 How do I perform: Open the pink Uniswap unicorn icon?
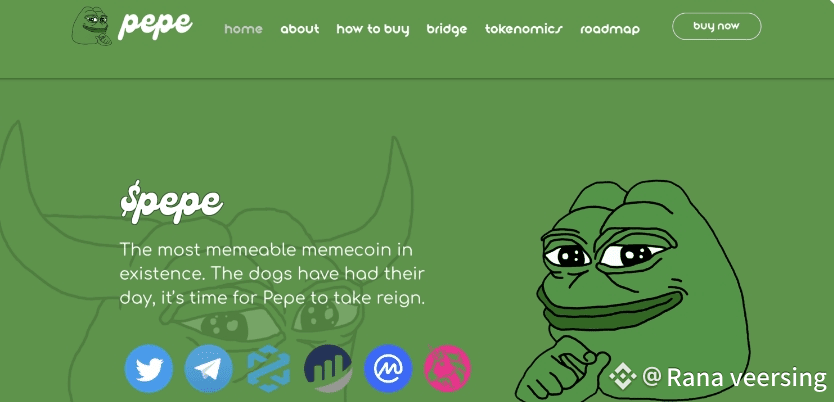(x=447, y=368)
